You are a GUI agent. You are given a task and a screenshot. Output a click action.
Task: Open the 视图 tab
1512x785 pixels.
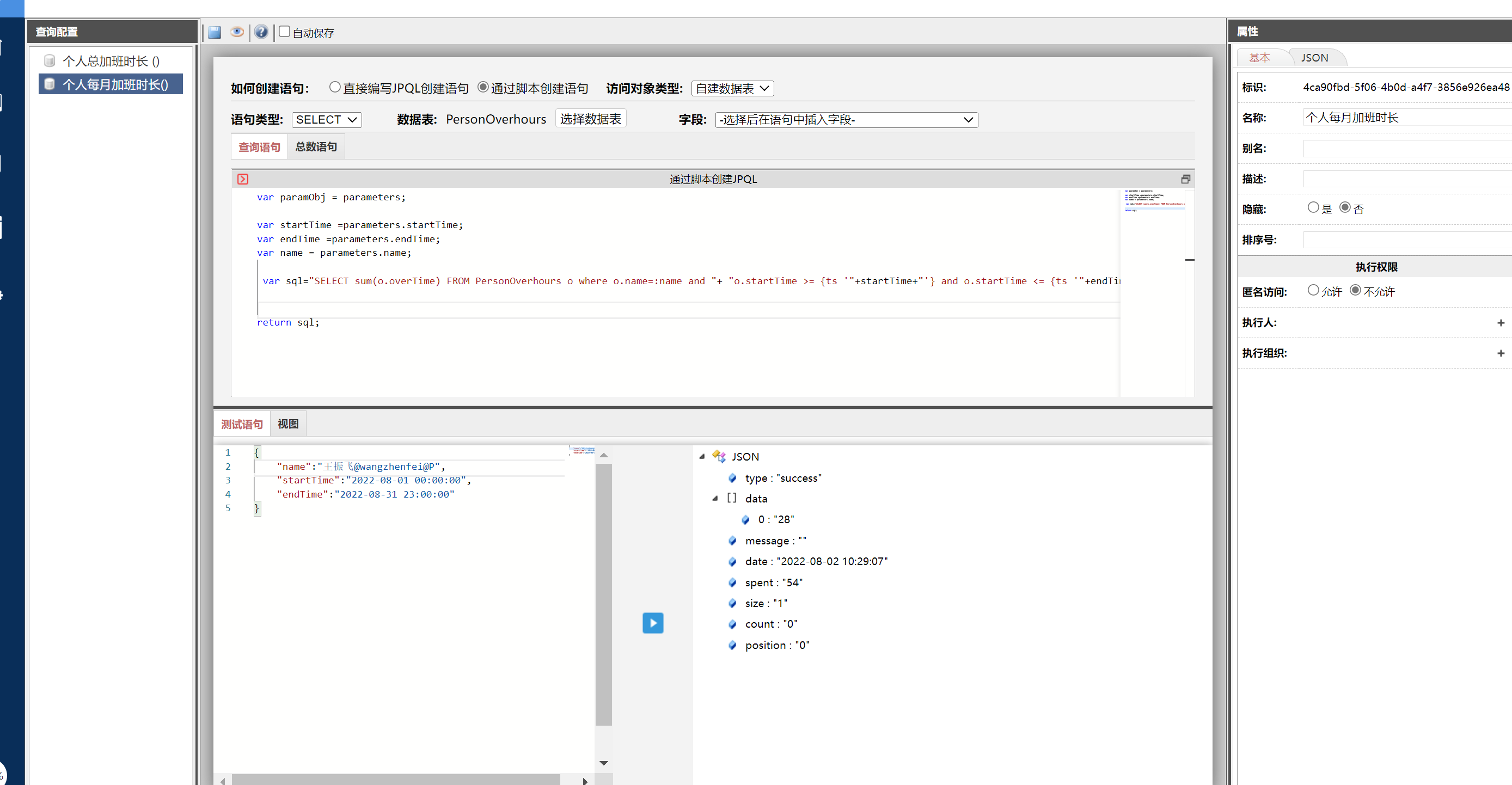point(287,424)
